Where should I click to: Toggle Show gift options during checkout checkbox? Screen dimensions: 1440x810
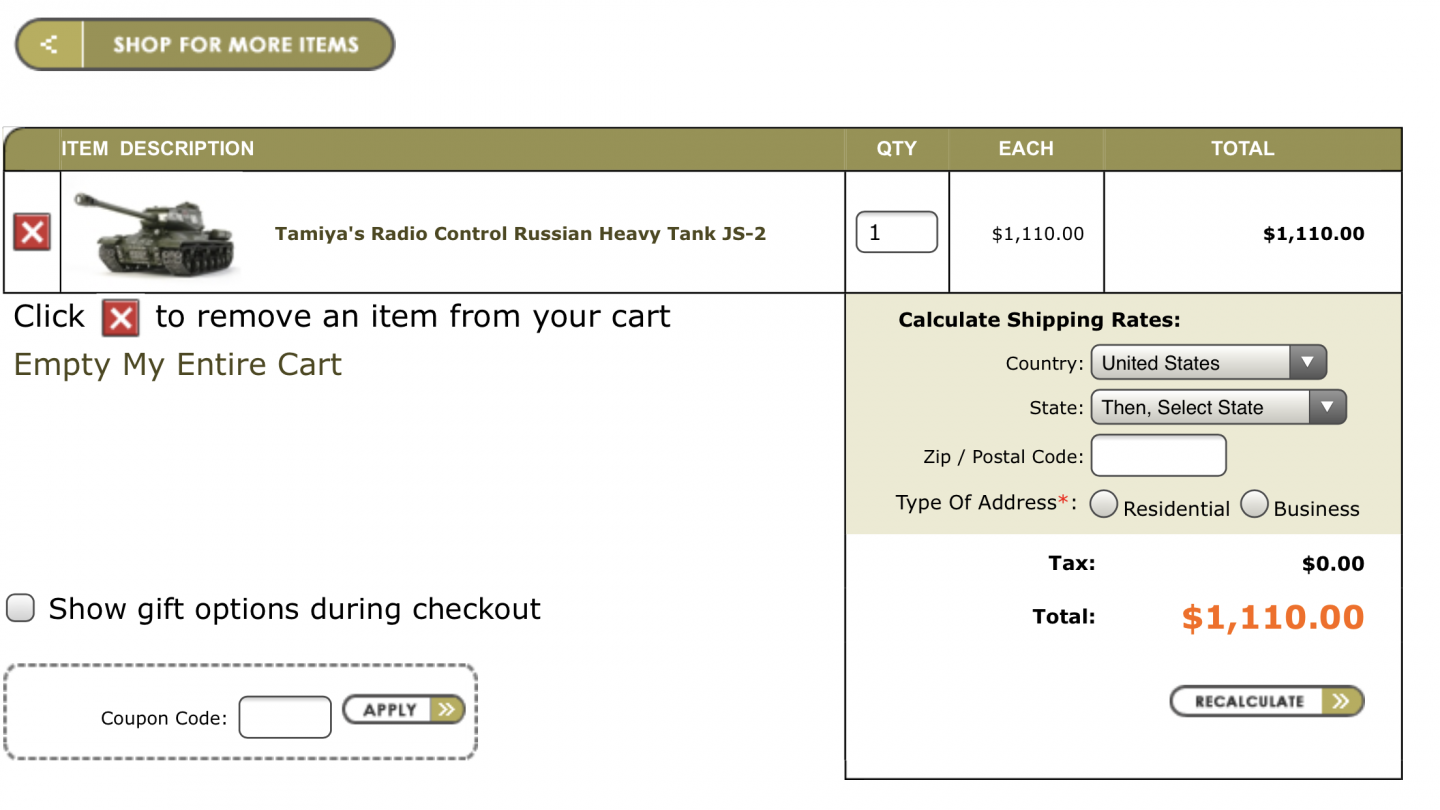coord(21,608)
